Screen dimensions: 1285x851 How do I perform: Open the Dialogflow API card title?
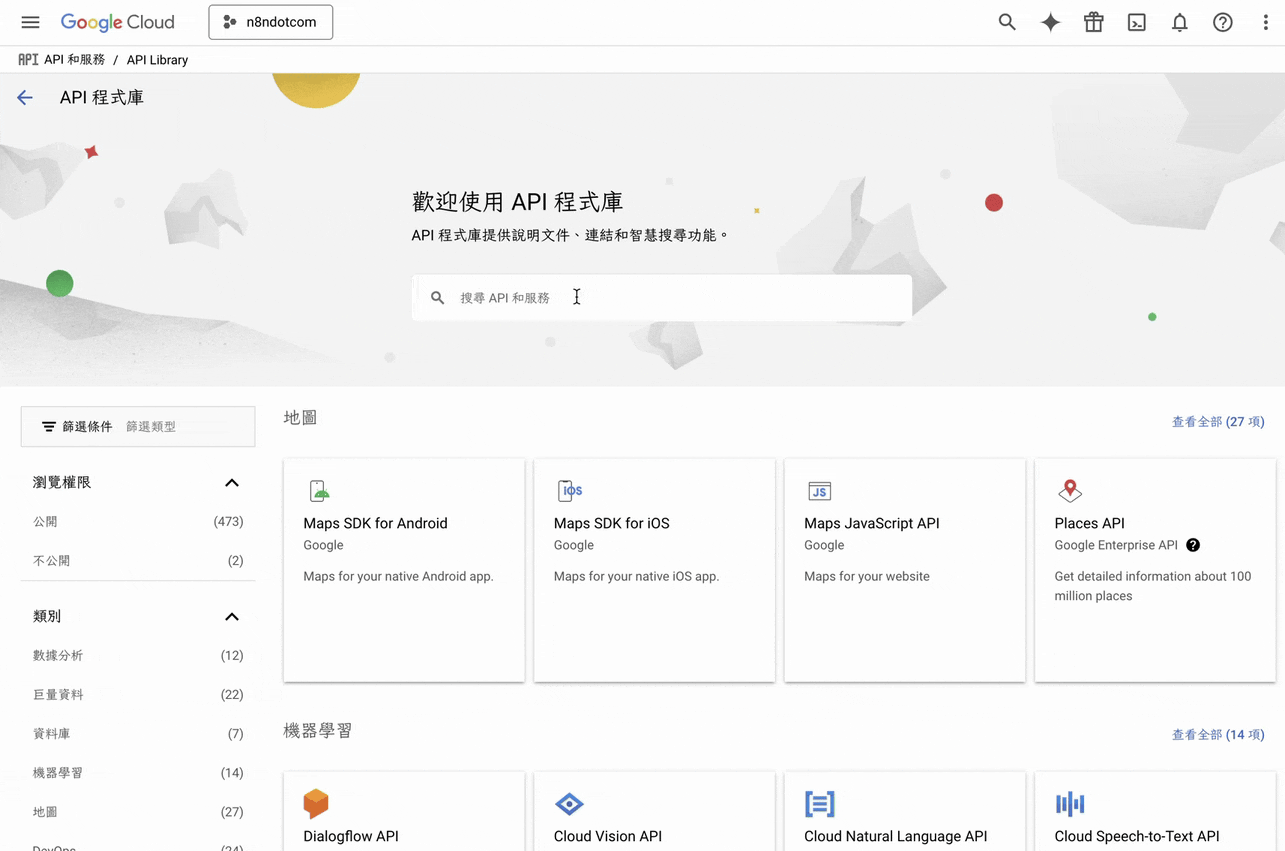click(x=351, y=836)
